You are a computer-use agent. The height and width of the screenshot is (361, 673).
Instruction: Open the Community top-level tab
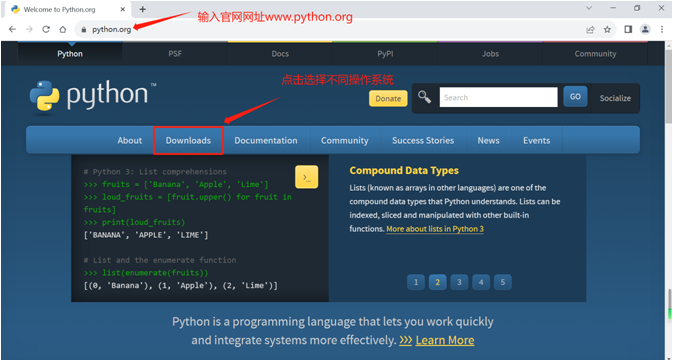click(x=595, y=54)
